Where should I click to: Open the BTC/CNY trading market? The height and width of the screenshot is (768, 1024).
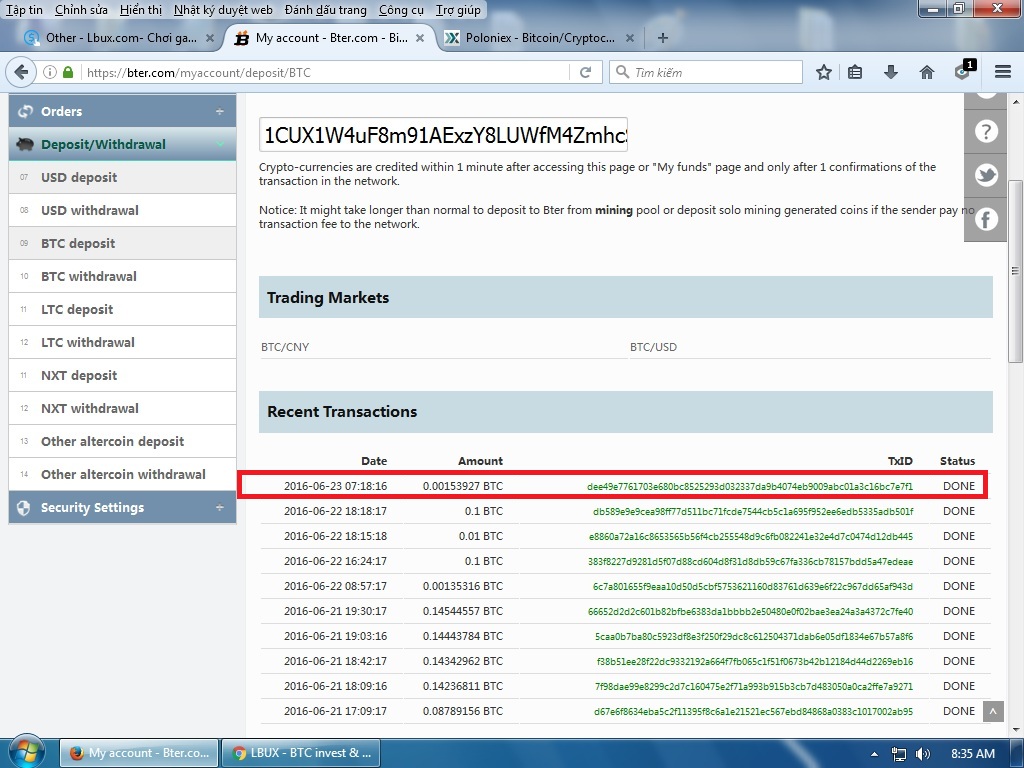[x=285, y=347]
